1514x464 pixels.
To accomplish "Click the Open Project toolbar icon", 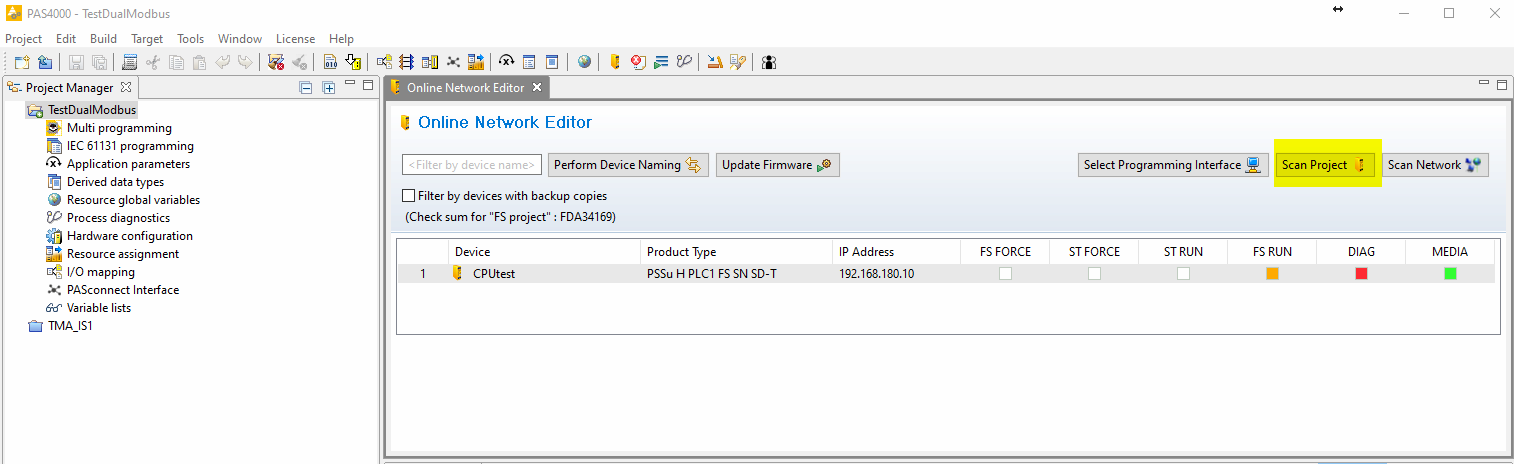I will coord(45,62).
